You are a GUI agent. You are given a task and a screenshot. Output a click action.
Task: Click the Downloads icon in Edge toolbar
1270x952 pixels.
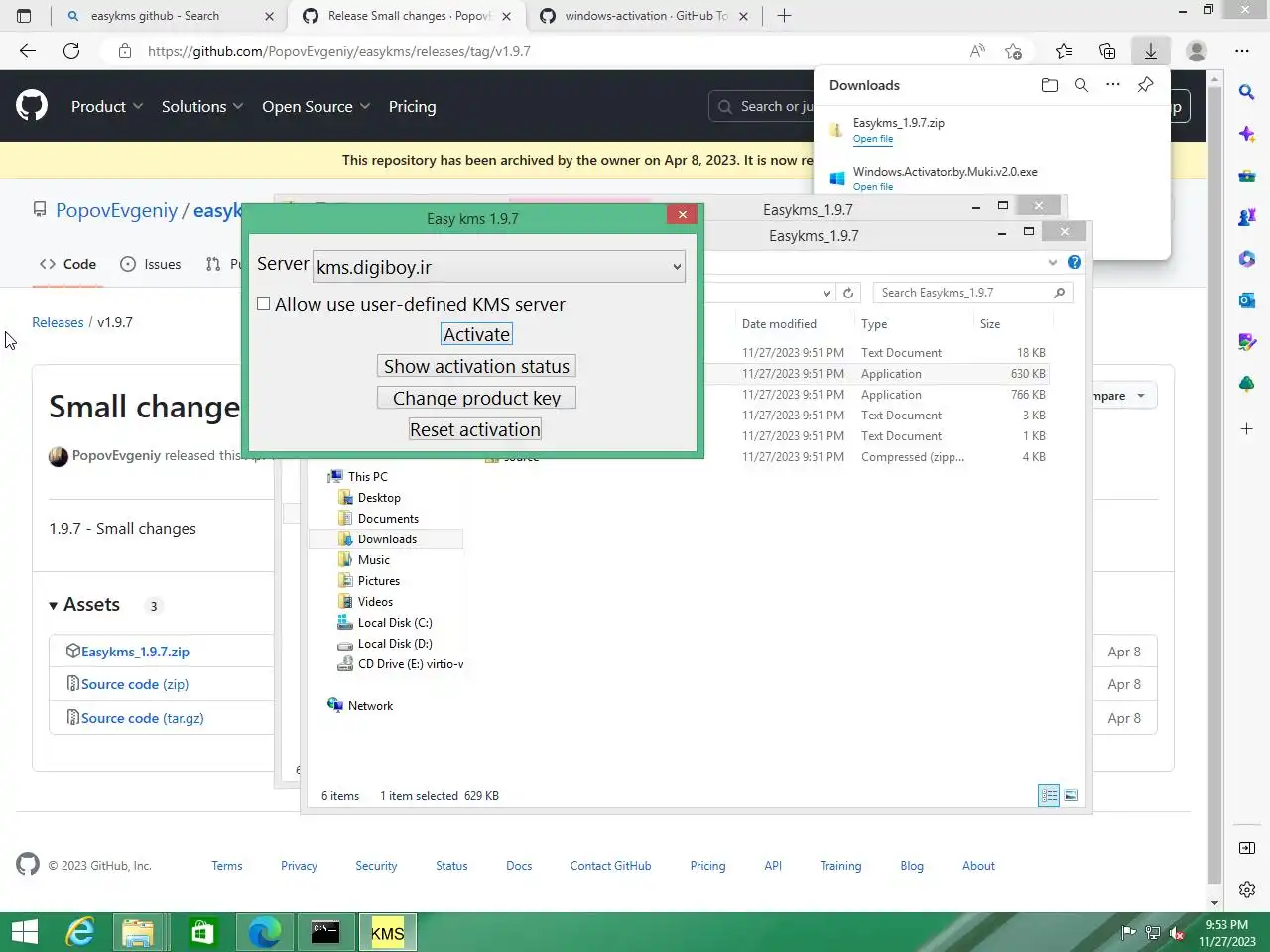[1151, 51]
